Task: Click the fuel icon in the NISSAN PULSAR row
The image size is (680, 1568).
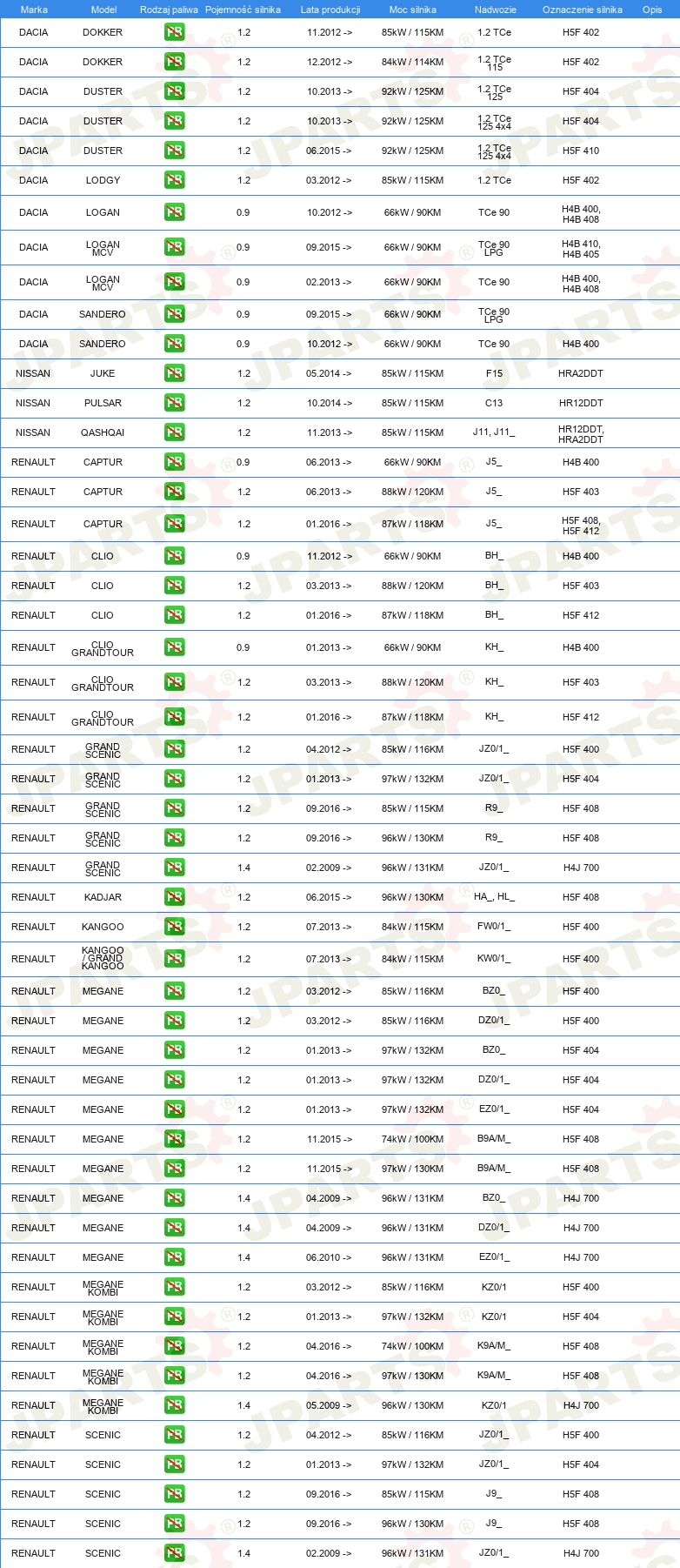Action: click(174, 403)
